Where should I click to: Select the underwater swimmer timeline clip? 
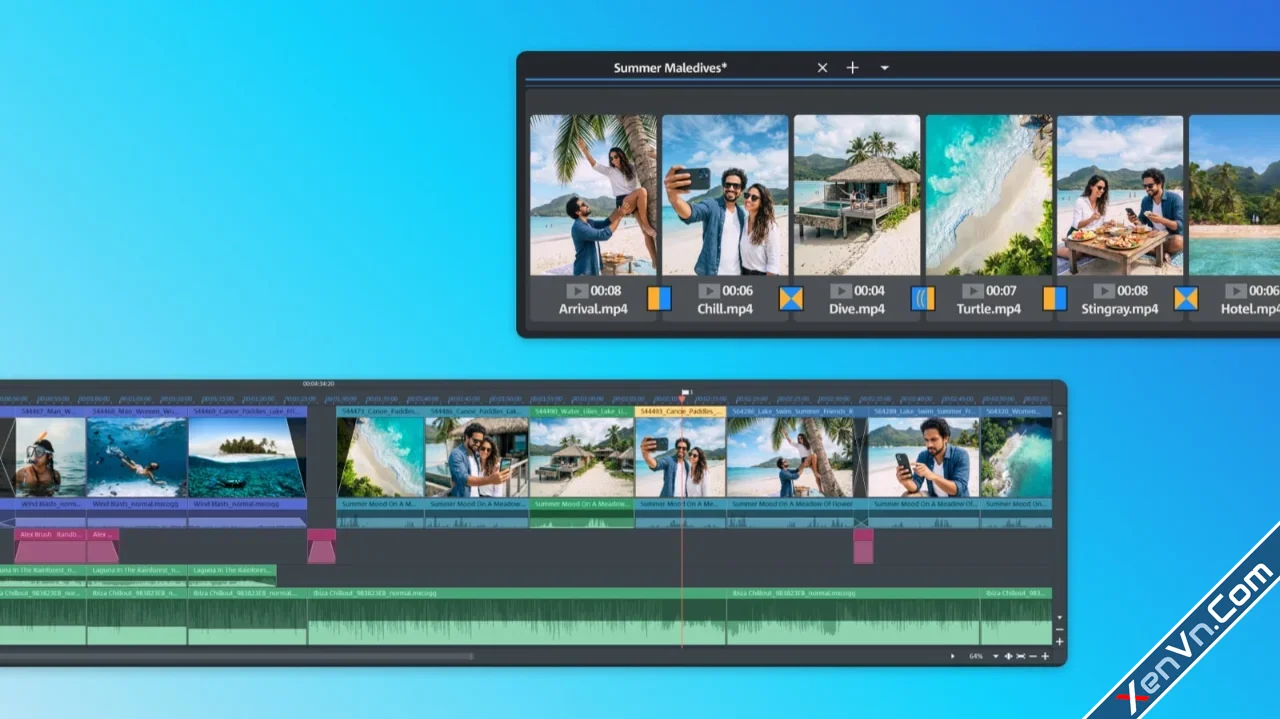pos(137,457)
